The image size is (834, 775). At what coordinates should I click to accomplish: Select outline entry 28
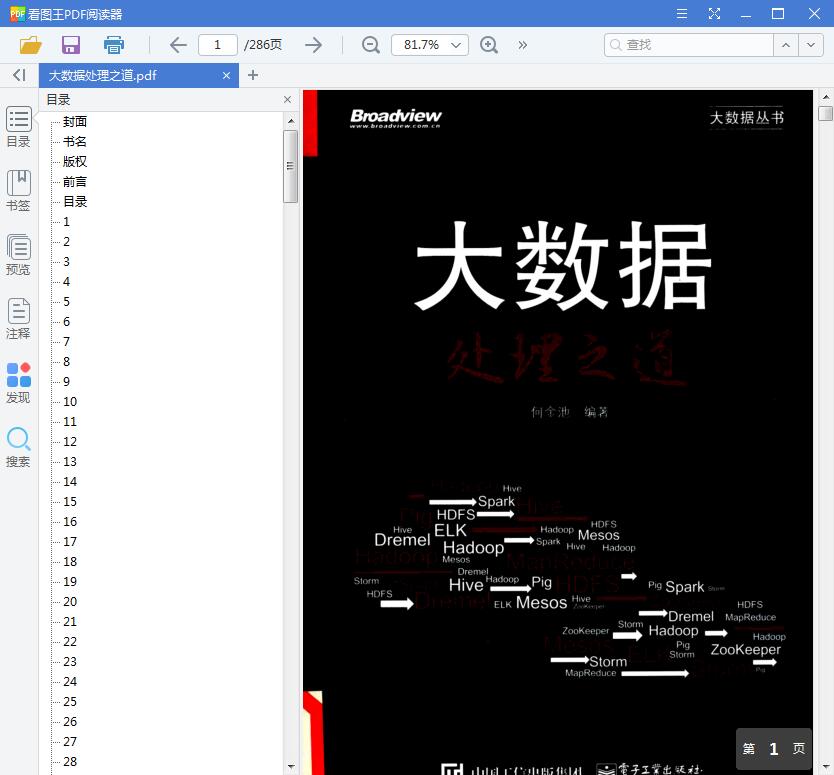(70, 762)
